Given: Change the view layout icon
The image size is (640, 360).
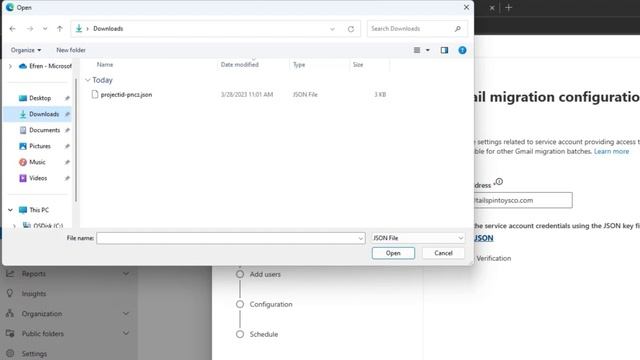Looking at the screenshot, I should (417, 50).
